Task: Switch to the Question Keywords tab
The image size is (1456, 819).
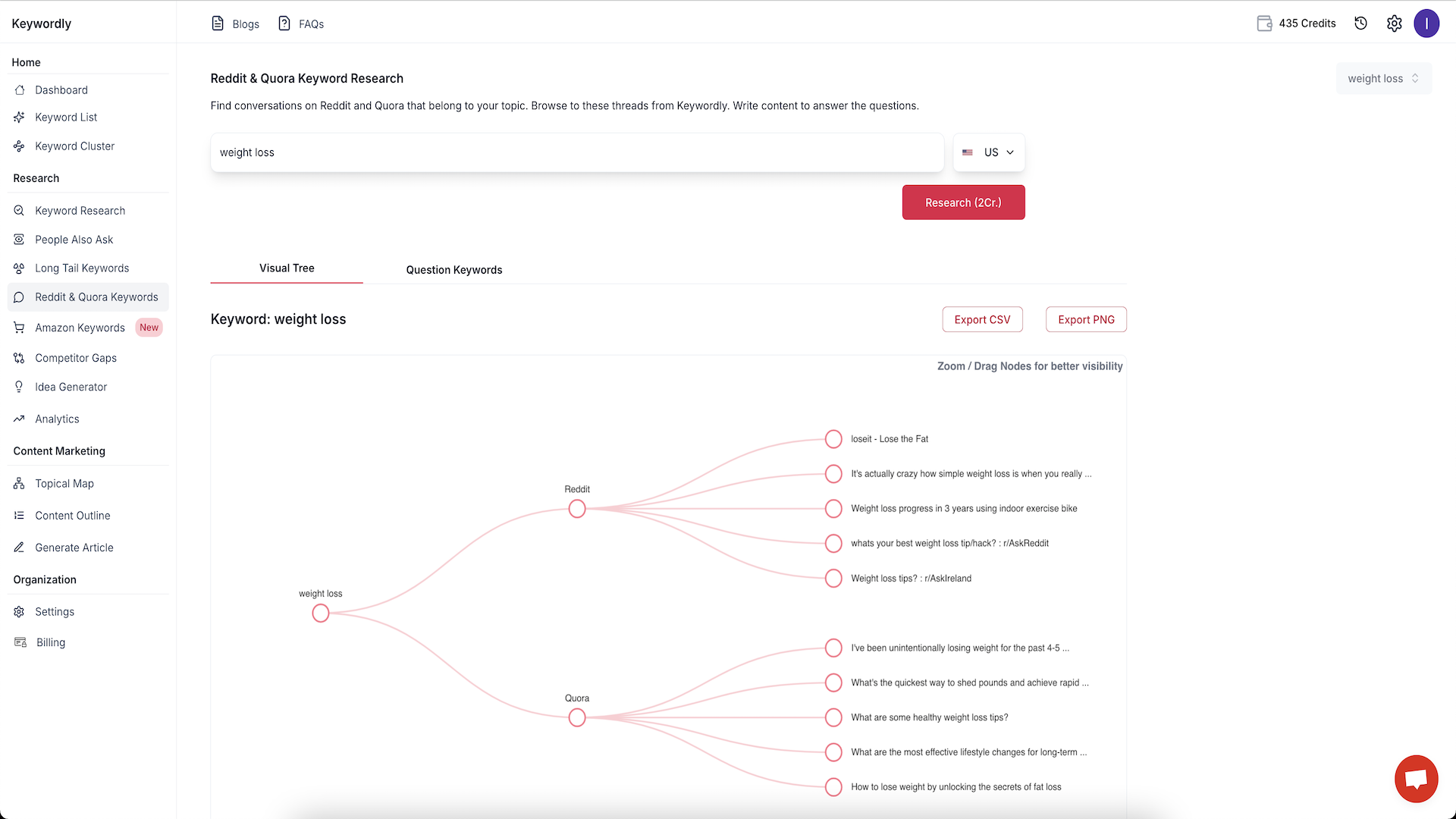Action: pos(454,270)
